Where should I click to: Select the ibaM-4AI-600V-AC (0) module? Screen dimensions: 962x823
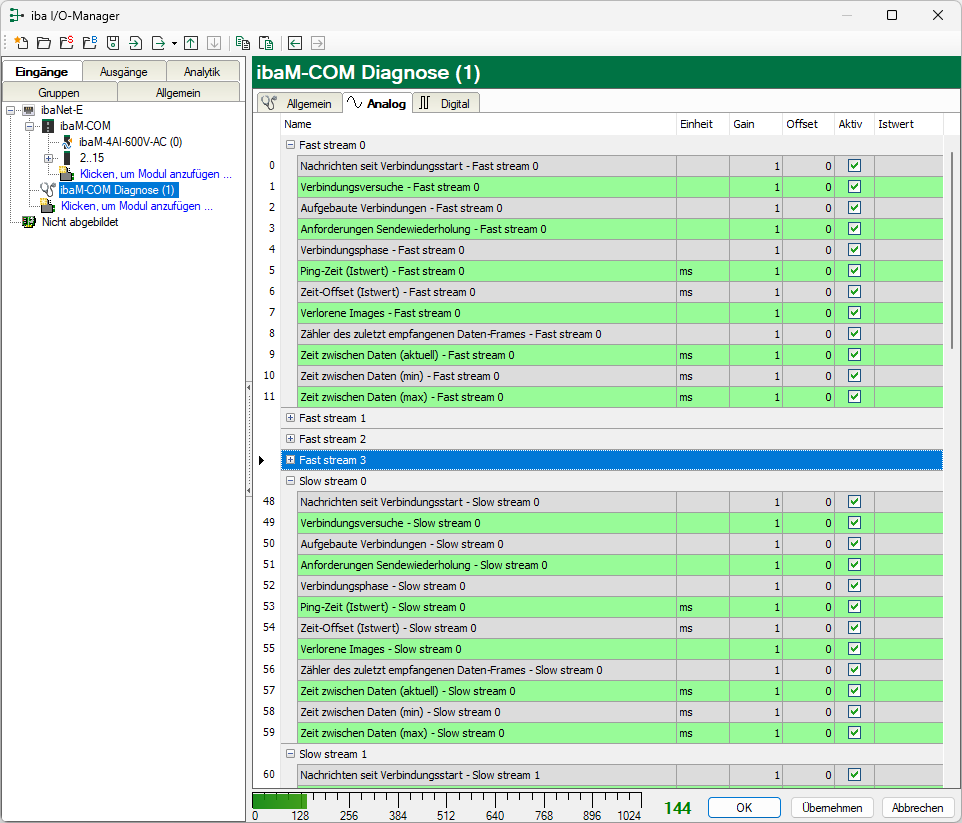point(130,142)
